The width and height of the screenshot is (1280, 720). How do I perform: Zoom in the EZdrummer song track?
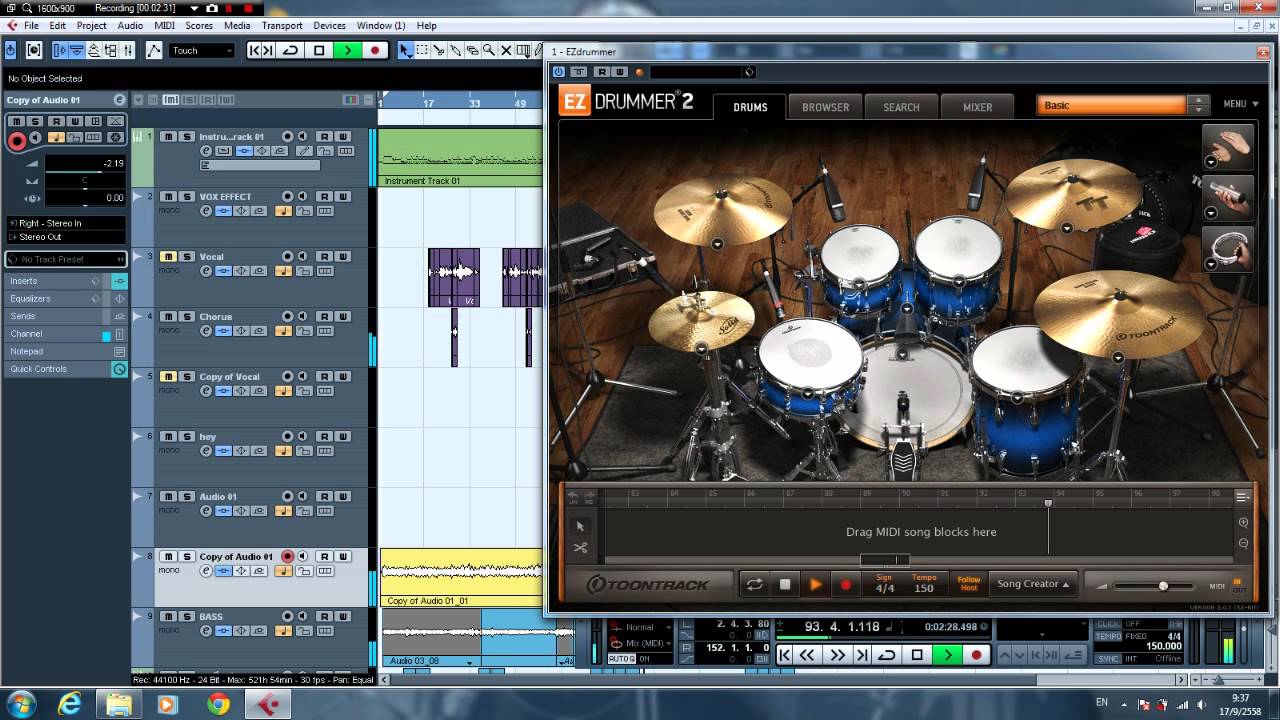(1243, 523)
